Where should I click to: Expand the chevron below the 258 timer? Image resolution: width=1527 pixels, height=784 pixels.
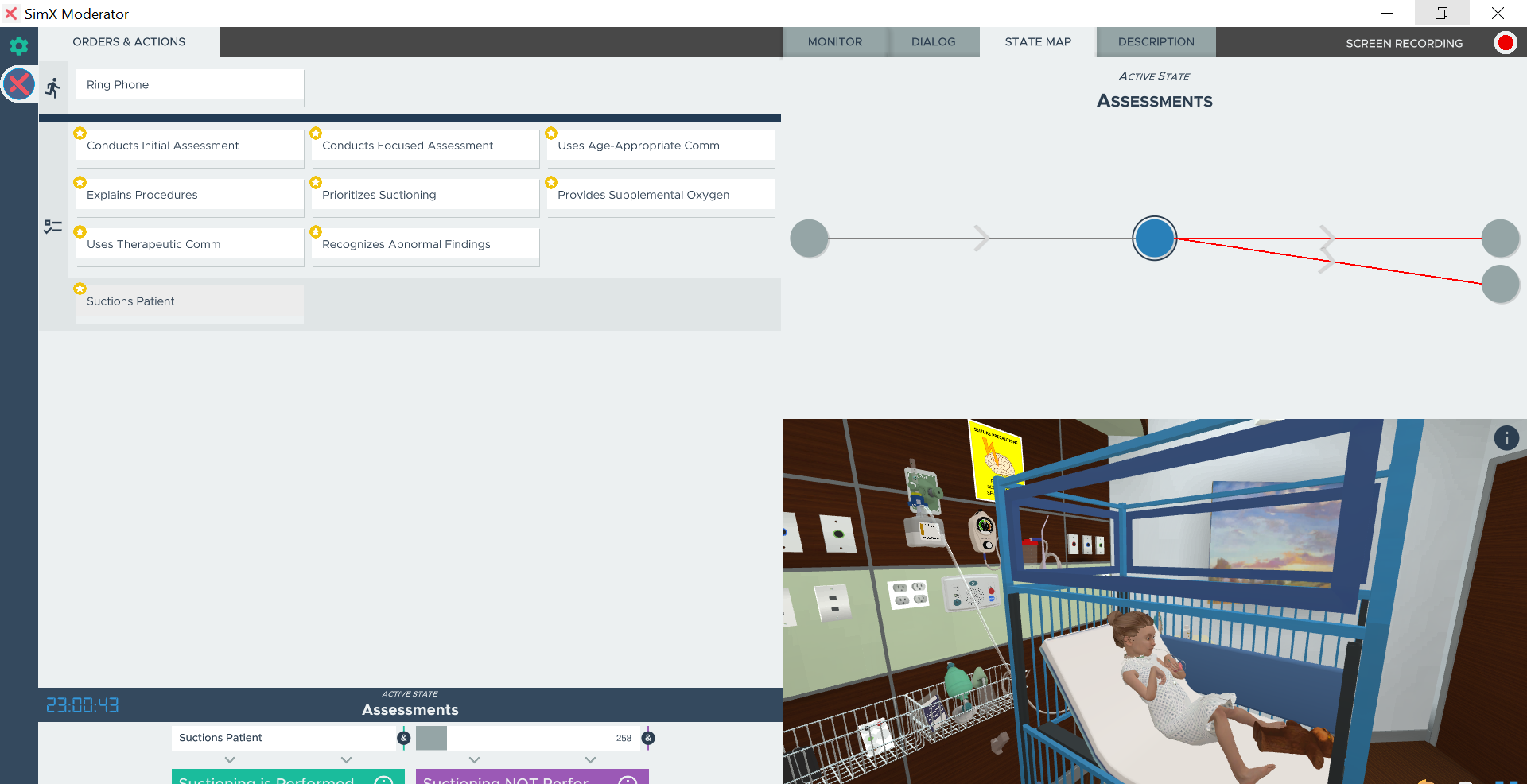point(590,760)
